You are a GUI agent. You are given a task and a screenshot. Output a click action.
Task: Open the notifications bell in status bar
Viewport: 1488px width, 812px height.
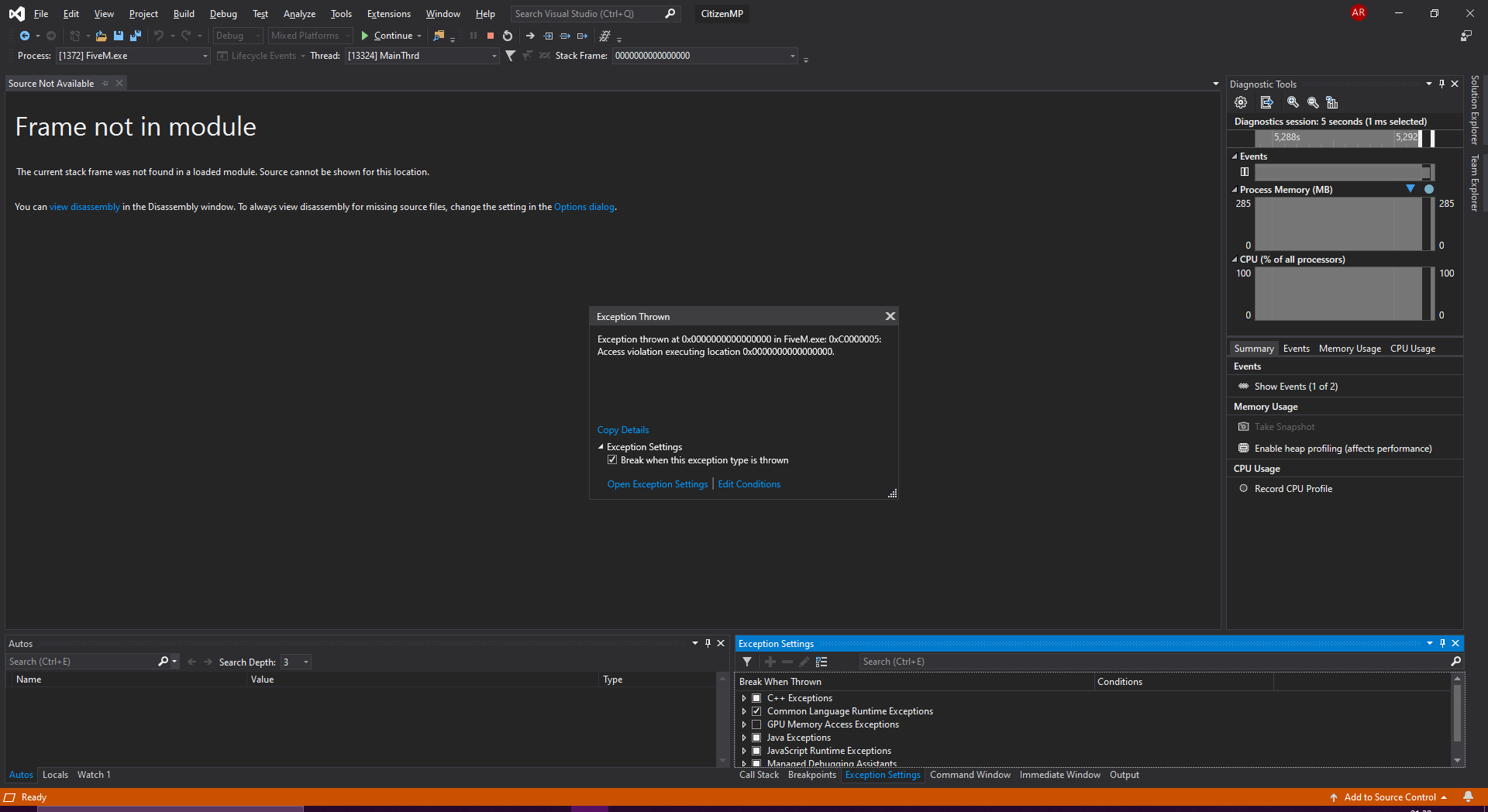click(1468, 797)
